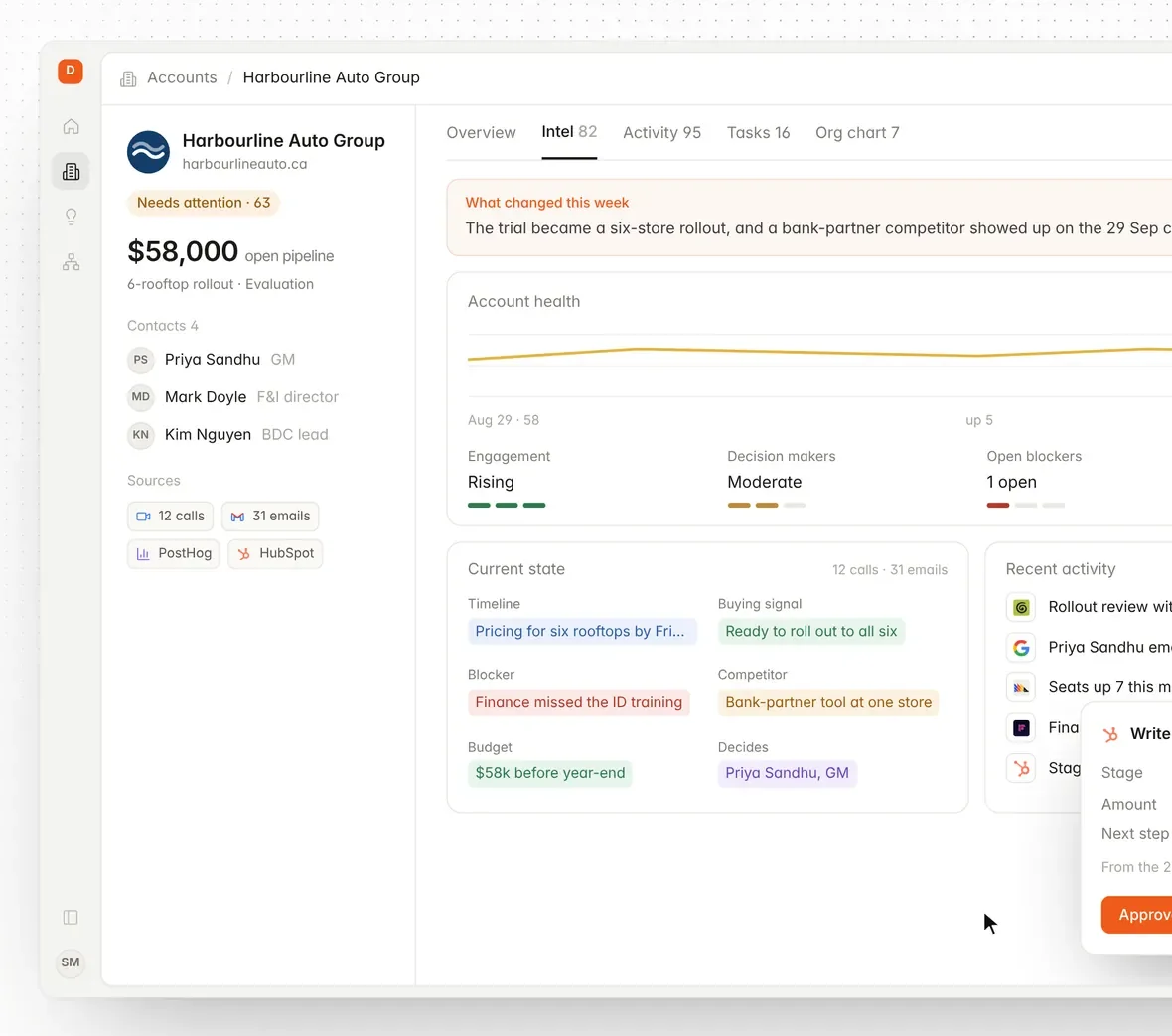Click harbourlineauto.ca domain

244,164
